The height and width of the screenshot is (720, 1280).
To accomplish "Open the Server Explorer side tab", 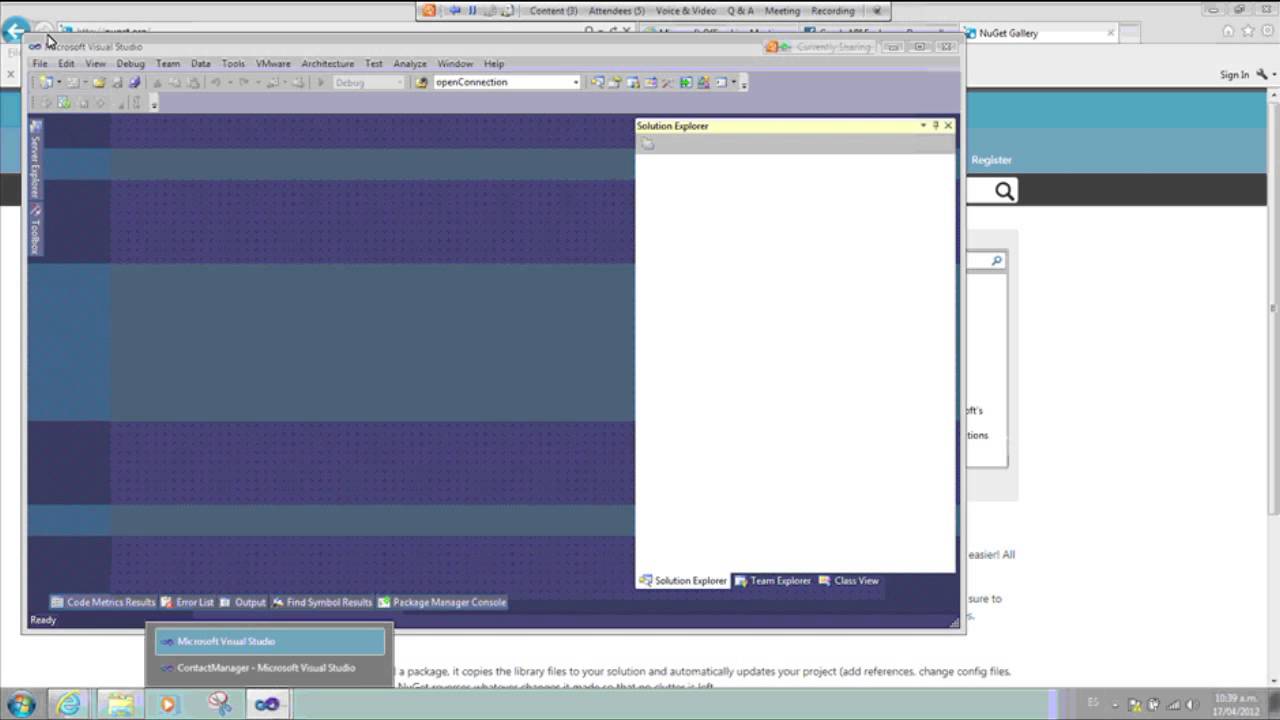I will coord(35,159).
